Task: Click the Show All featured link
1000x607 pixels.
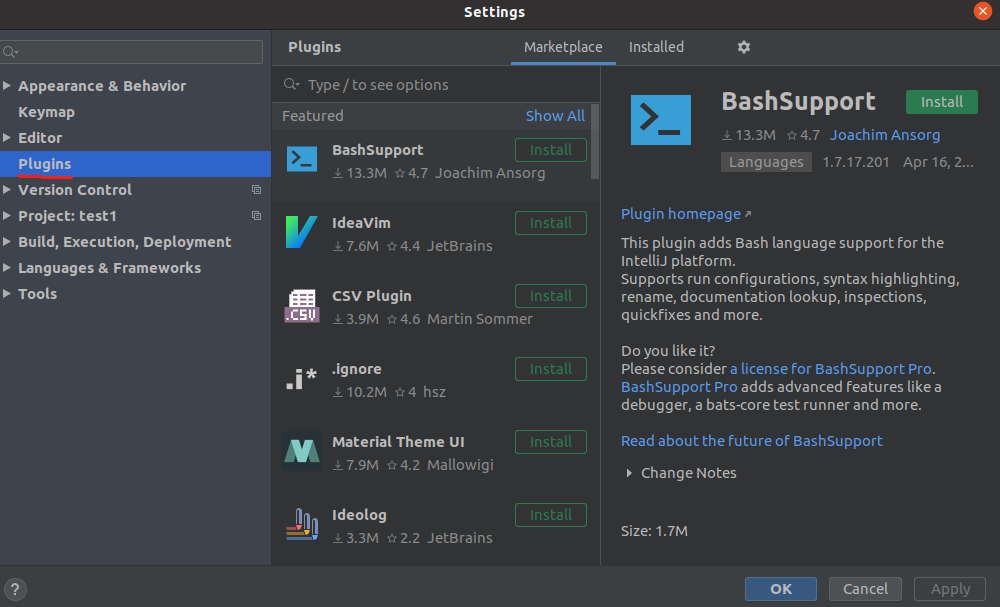Action: 555,116
